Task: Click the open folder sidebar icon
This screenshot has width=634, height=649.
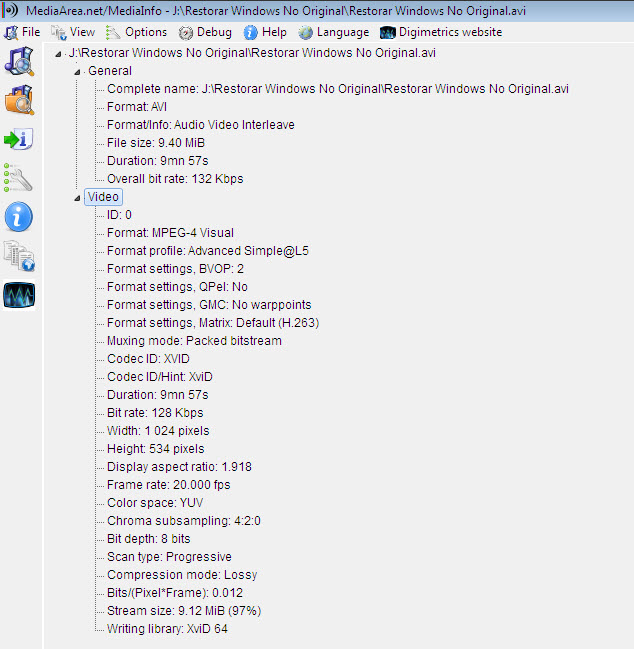Action: 19,100
